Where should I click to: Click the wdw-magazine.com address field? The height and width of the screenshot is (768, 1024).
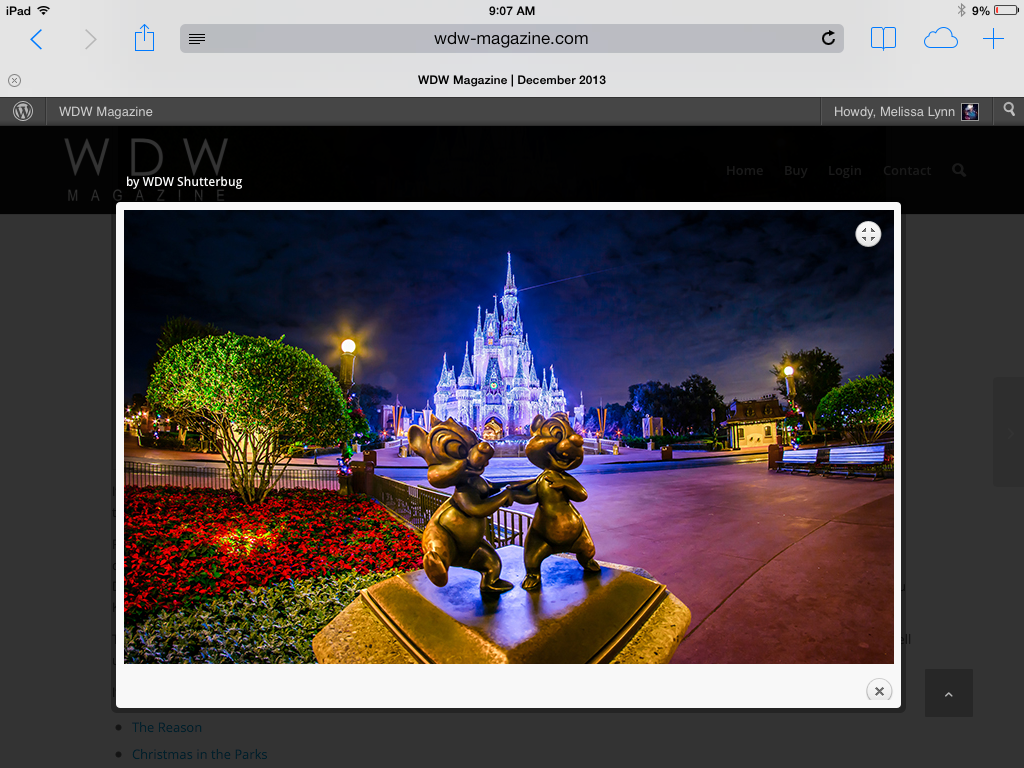click(x=511, y=39)
